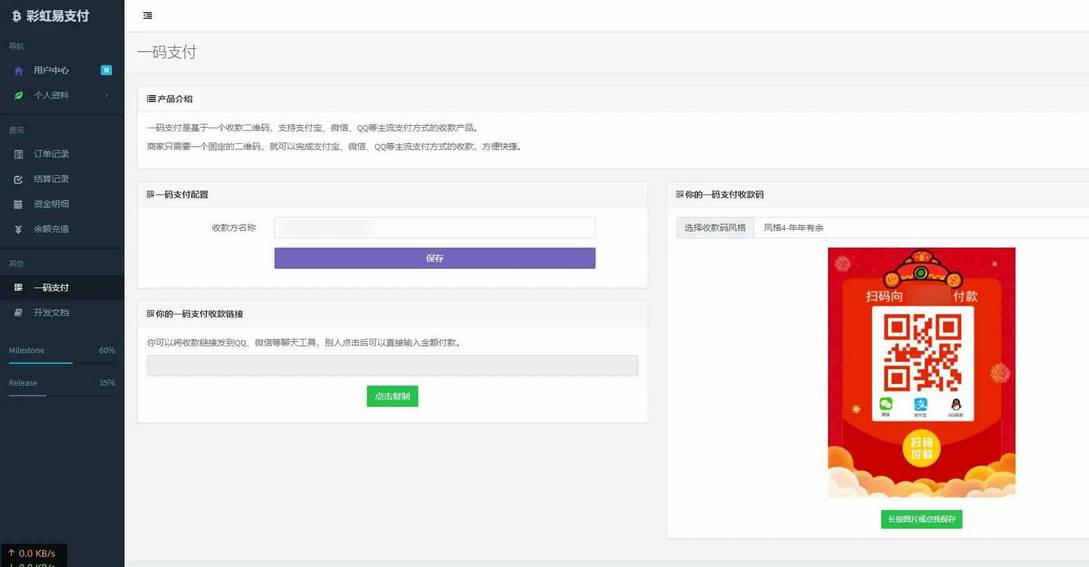The image size is (1089, 567).
Task: Click the Release 35% value
Action: pos(107,383)
